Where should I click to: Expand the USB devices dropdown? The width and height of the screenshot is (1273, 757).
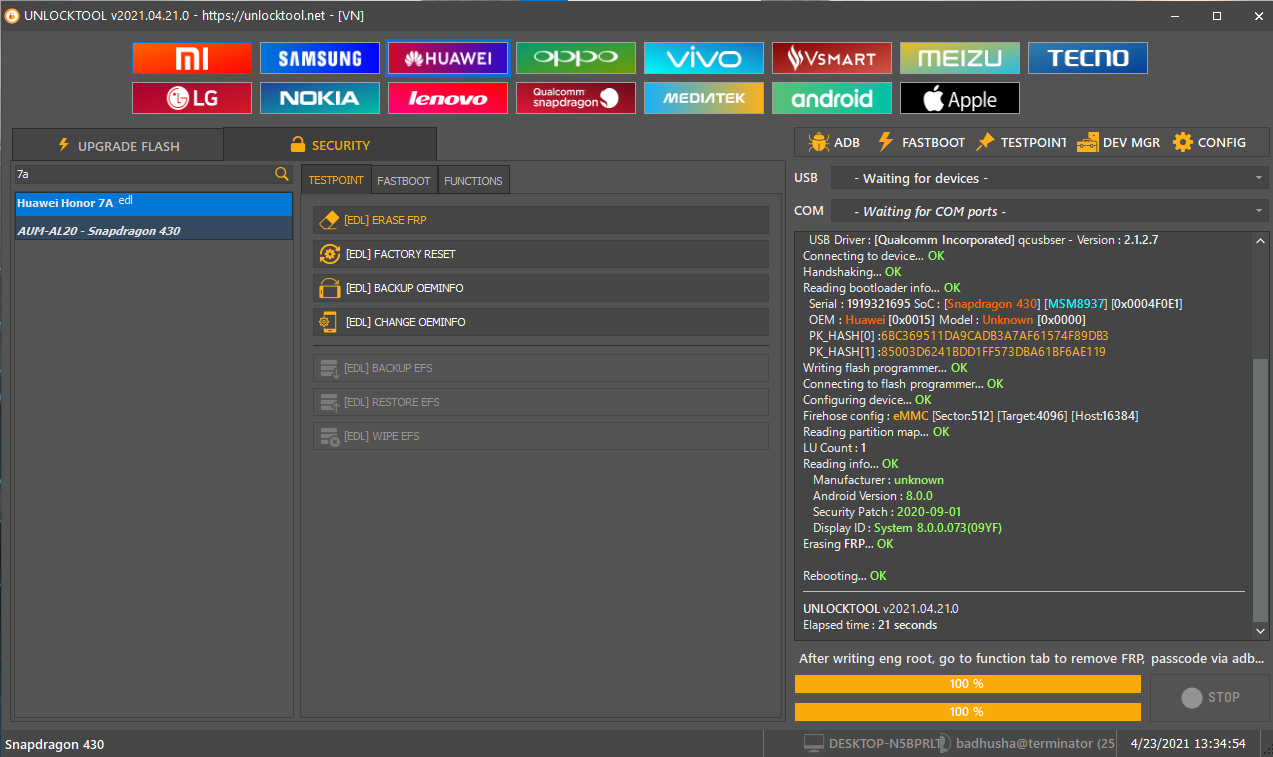[x=1049, y=178]
